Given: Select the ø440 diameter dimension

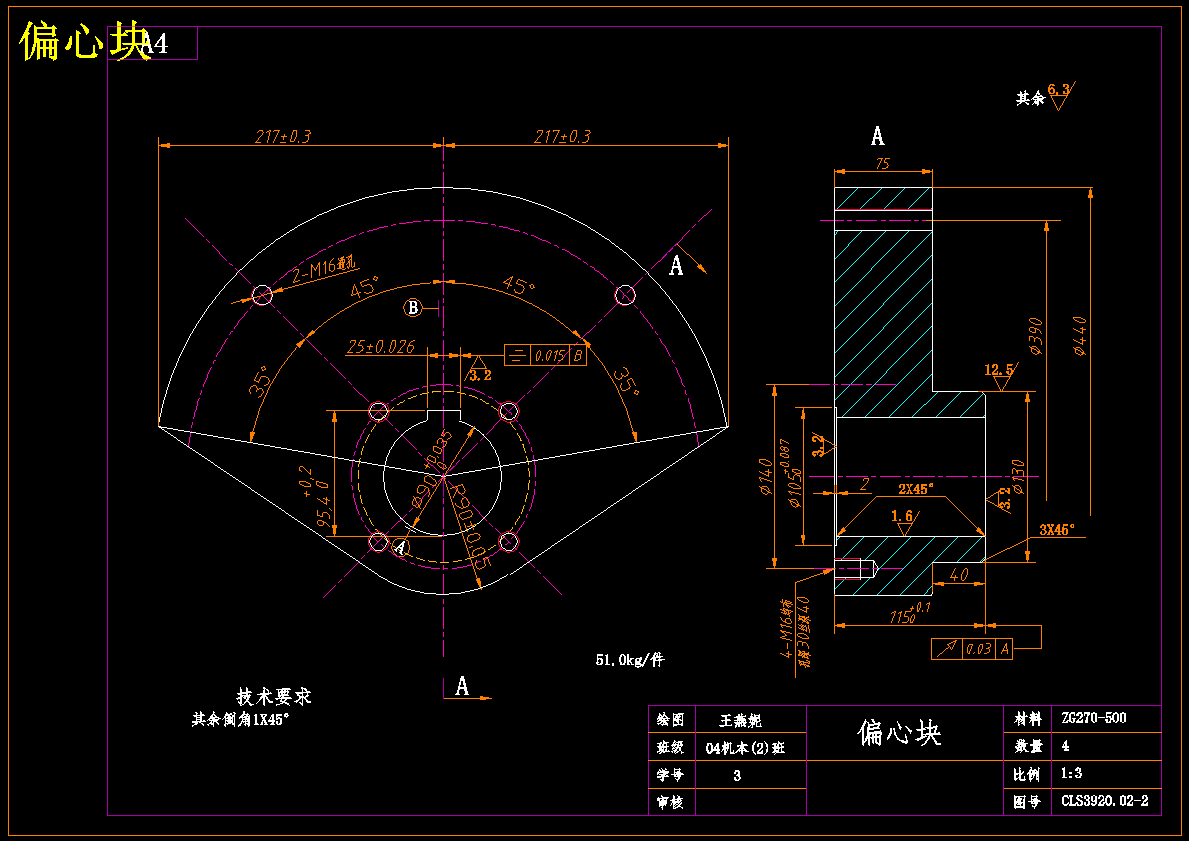Looking at the screenshot, I should coord(1078,337).
